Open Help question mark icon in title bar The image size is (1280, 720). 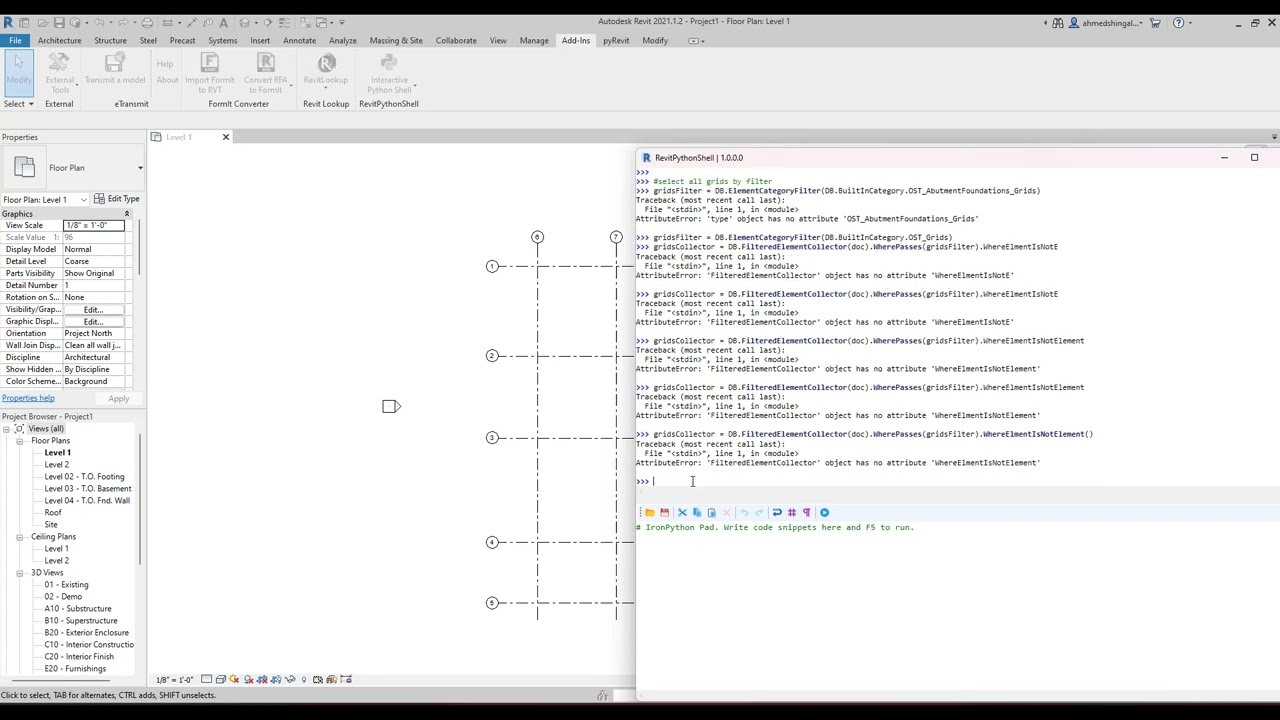coord(1178,22)
